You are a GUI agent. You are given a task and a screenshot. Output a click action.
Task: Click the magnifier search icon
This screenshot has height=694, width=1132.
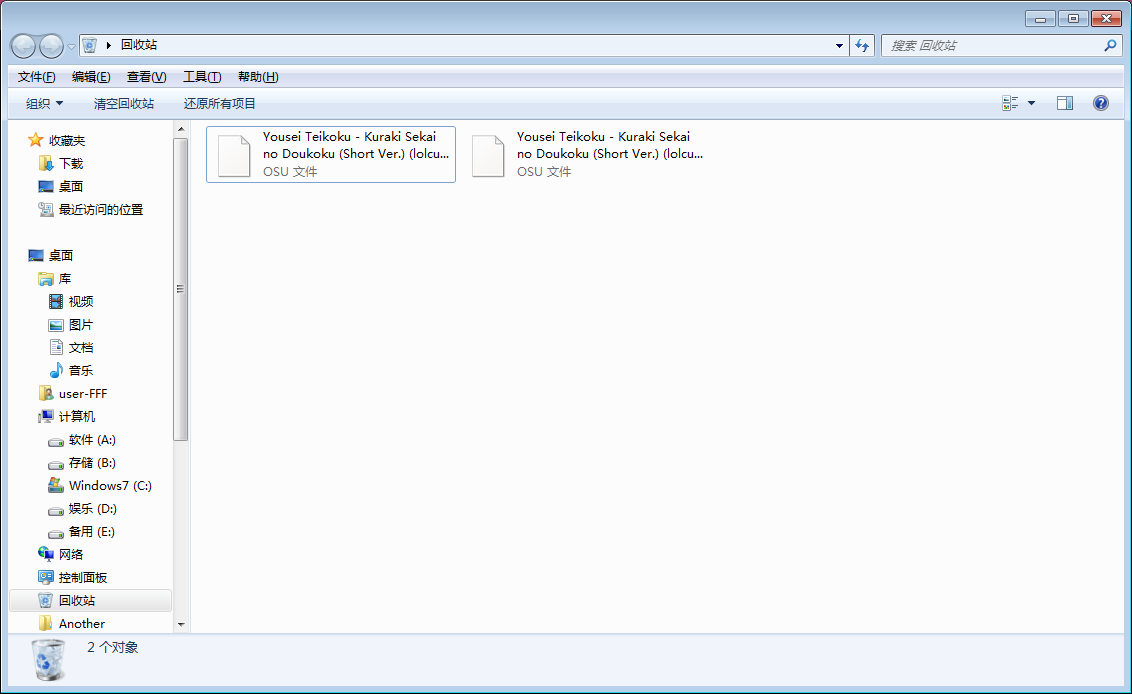tap(1110, 45)
